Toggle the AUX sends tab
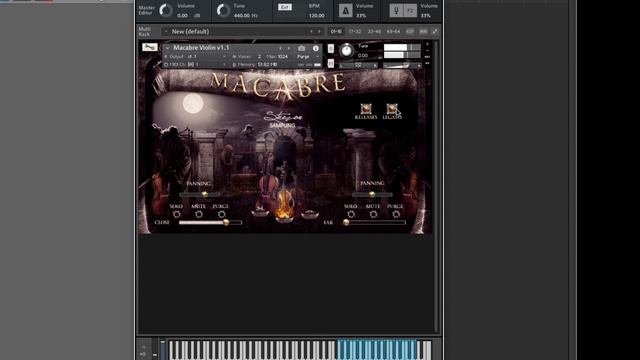The height and width of the screenshot is (360, 640). point(423,31)
